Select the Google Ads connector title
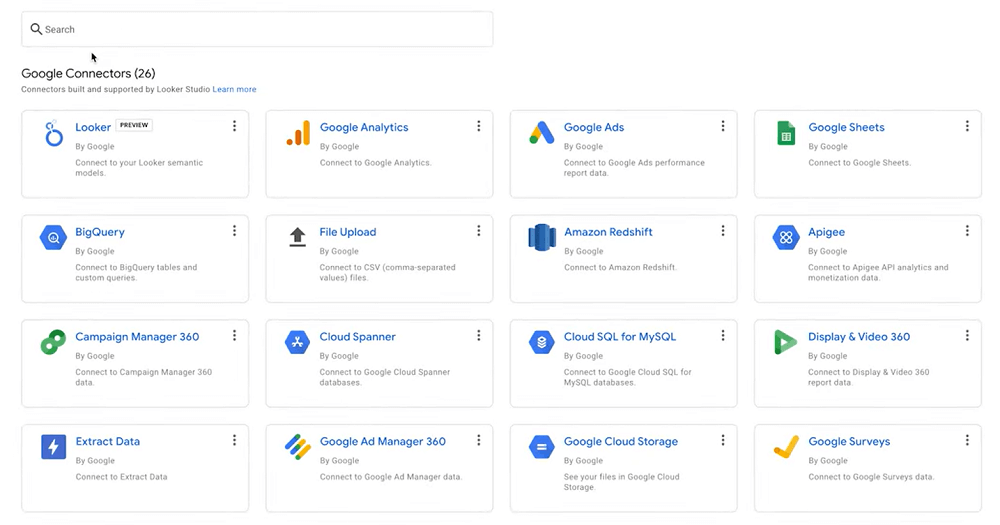This screenshot has width=1000, height=525. [x=594, y=127]
